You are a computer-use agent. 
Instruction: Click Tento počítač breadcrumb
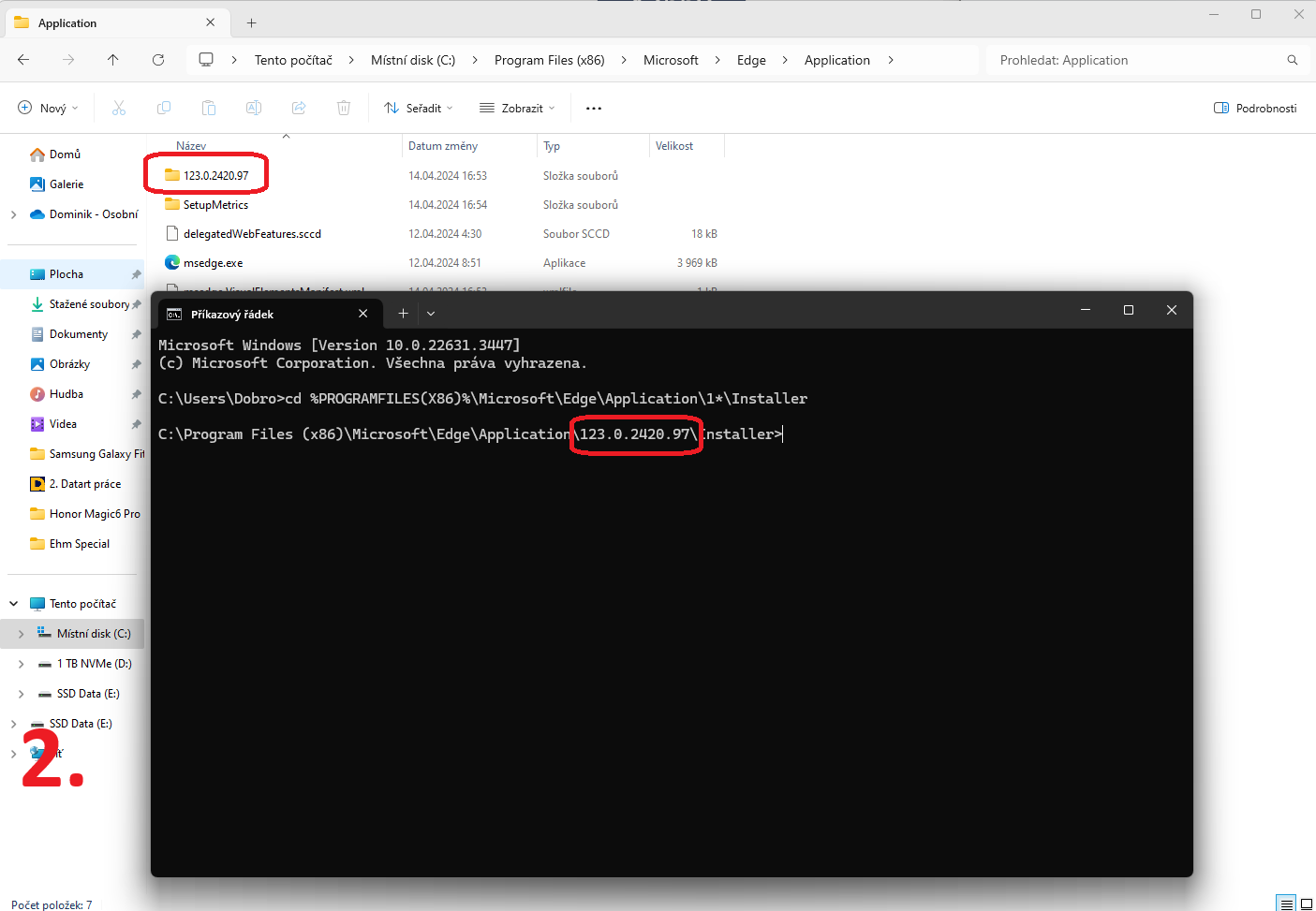(x=293, y=60)
